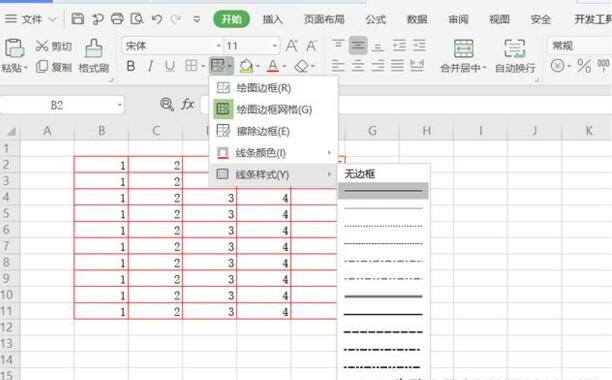Open the name box B2 dropdown arrow
The image size is (612, 380).
coord(119,105)
